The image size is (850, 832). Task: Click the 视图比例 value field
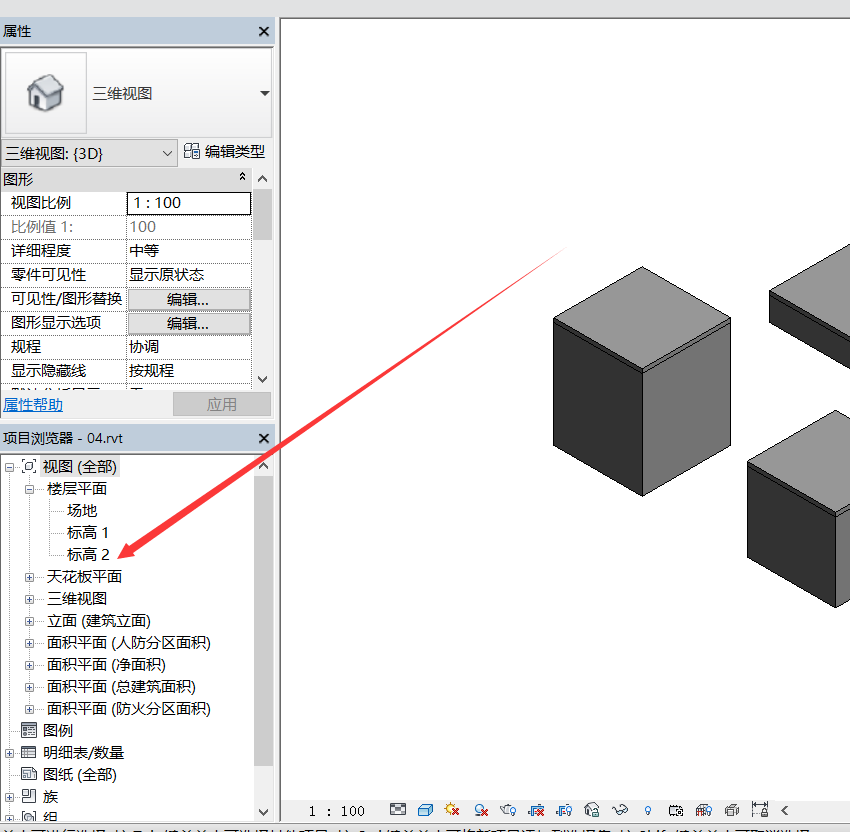pos(188,203)
